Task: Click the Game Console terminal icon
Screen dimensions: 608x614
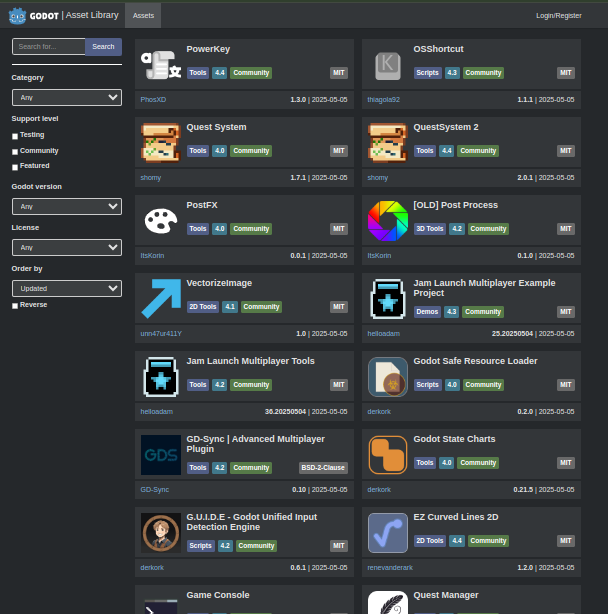Action: click(161, 605)
